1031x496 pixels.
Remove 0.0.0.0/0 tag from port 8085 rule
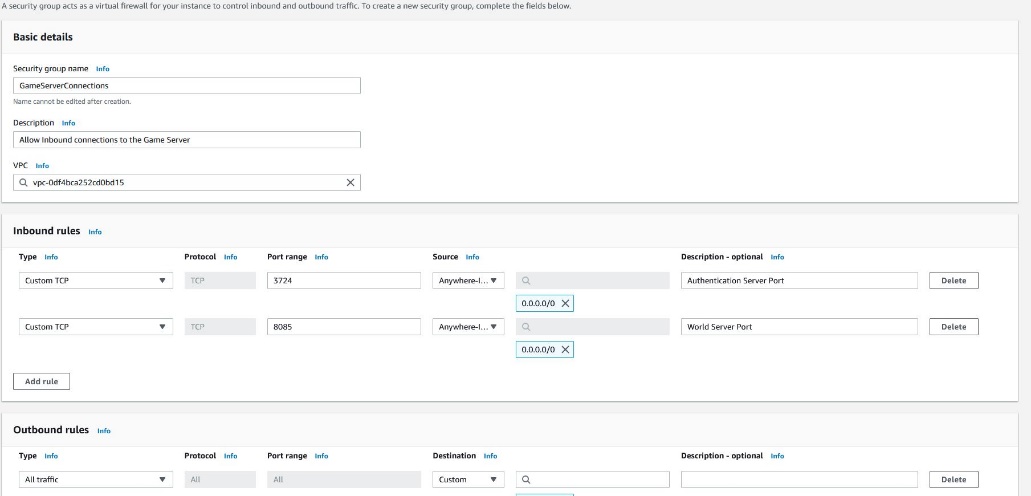click(565, 349)
